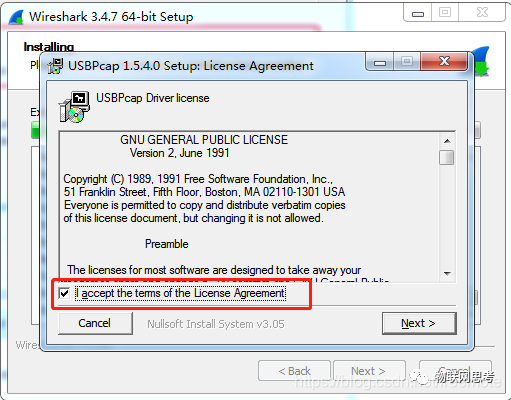The width and height of the screenshot is (511, 400).
Task: Click the scrollbar track below the thumb
Action: click(x=447, y=216)
